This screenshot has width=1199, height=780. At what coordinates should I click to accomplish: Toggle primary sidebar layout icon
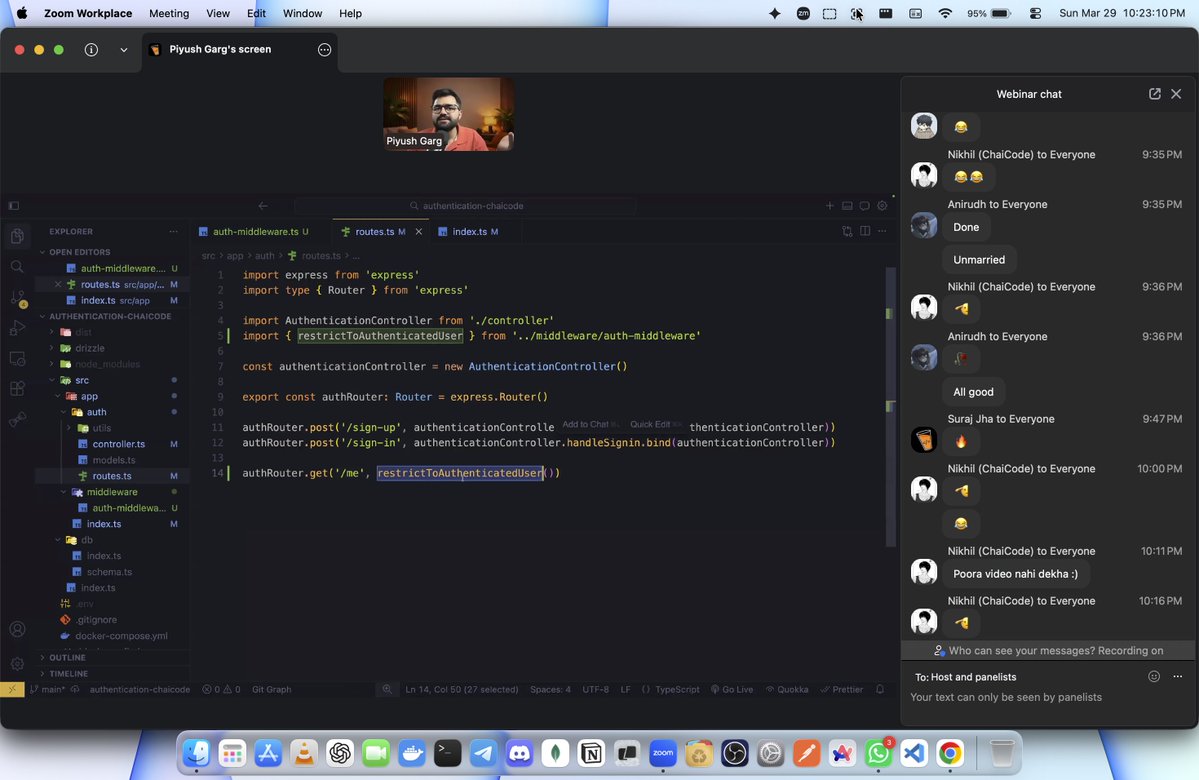[13, 206]
